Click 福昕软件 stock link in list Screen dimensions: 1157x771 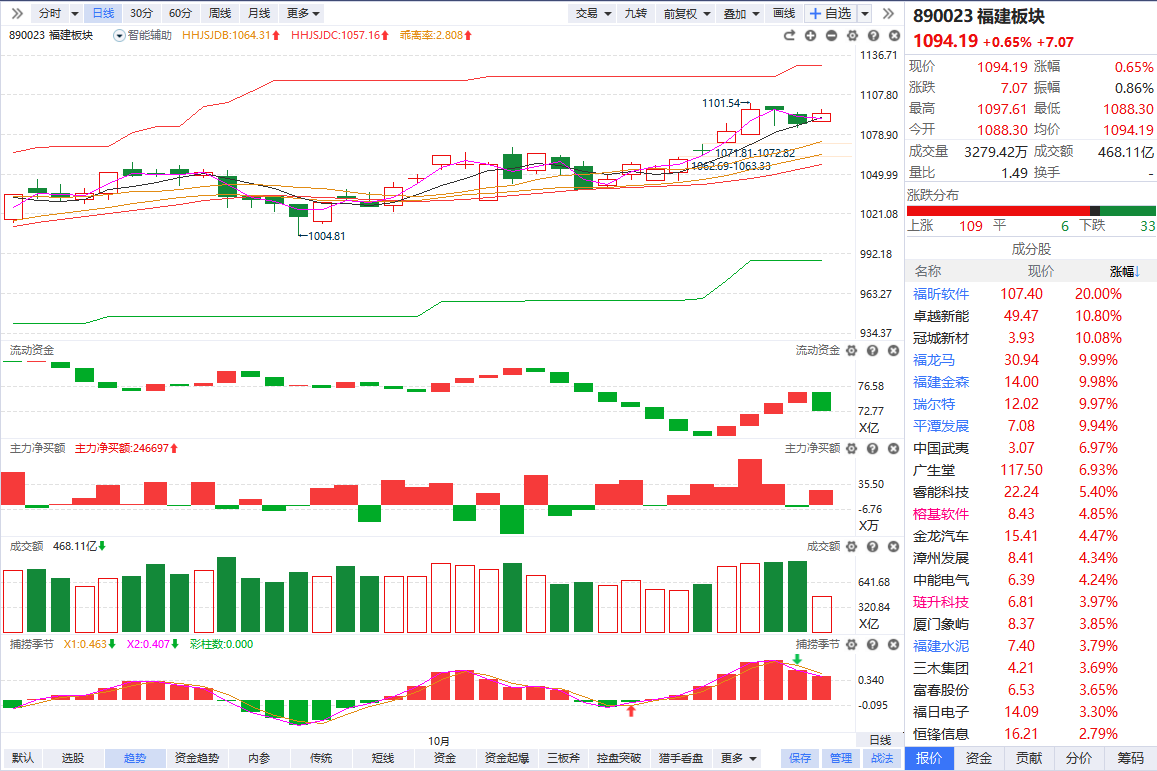[x=941, y=294]
